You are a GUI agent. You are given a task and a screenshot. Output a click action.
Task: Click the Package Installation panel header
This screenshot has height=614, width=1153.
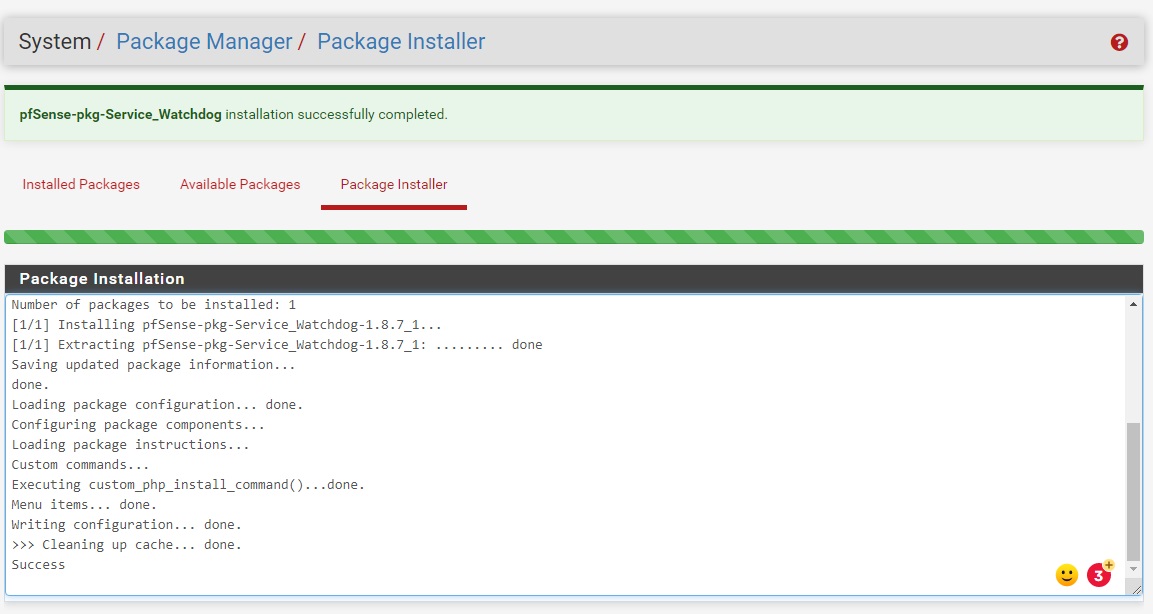[574, 279]
